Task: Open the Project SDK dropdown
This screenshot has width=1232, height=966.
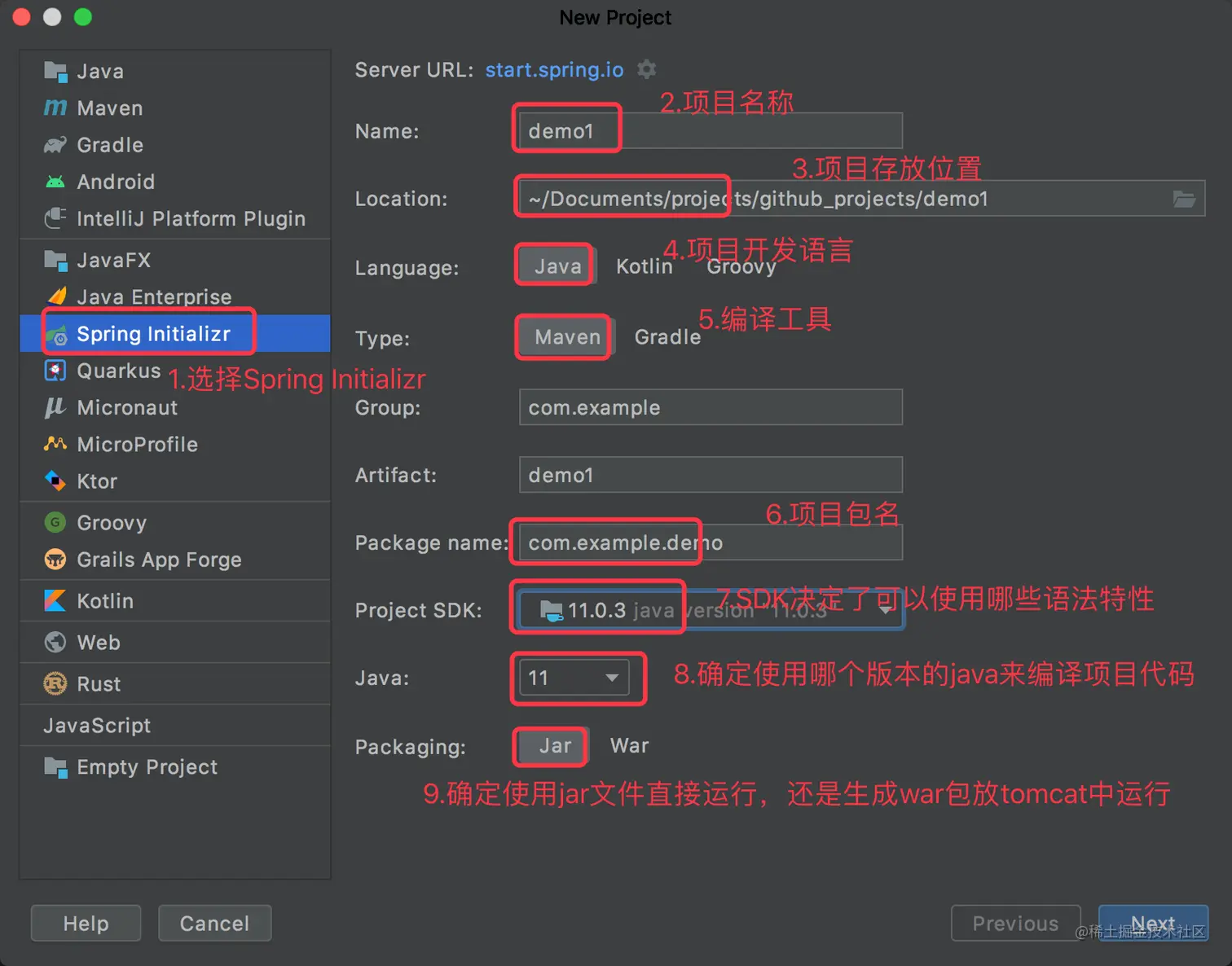Action: point(711,610)
